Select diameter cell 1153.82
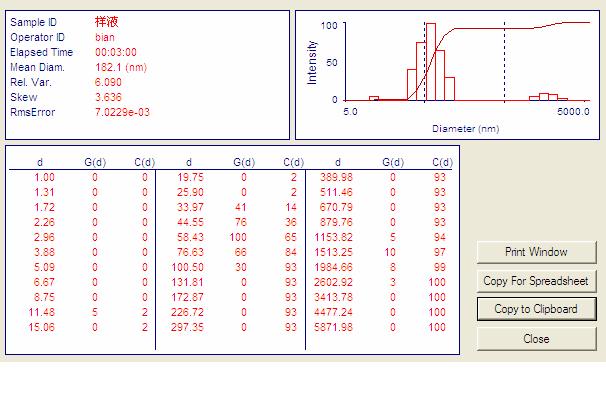Image resolution: width=606 pixels, height=401 pixels. point(334,237)
